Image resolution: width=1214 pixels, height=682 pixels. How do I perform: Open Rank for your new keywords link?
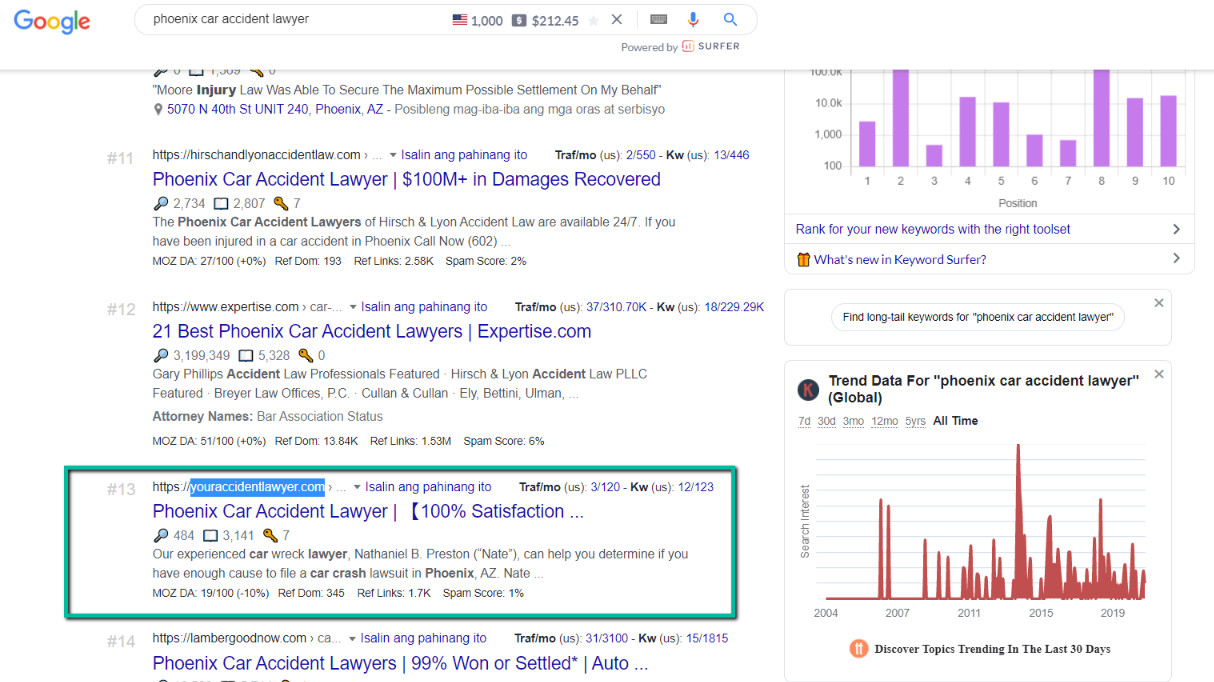click(932, 229)
